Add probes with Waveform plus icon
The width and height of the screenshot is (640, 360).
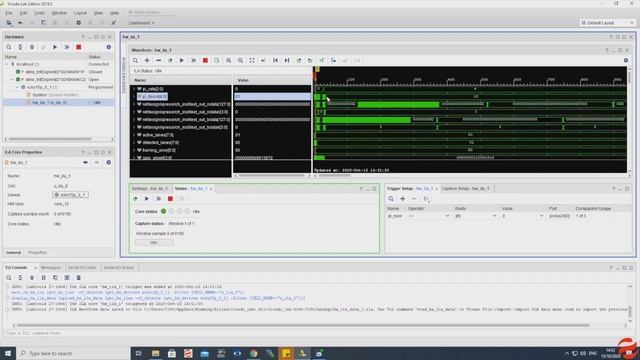pos(147,60)
